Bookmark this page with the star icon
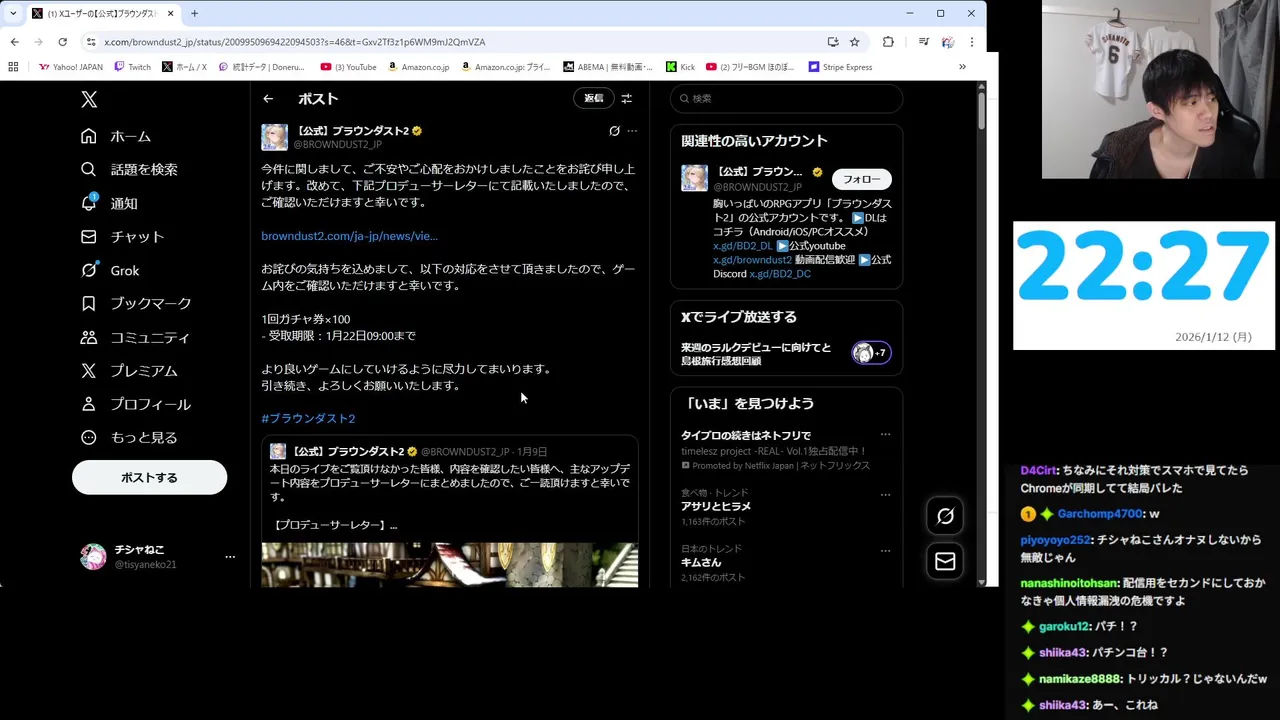Viewport: 1280px width, 720px height. point(855,42)
